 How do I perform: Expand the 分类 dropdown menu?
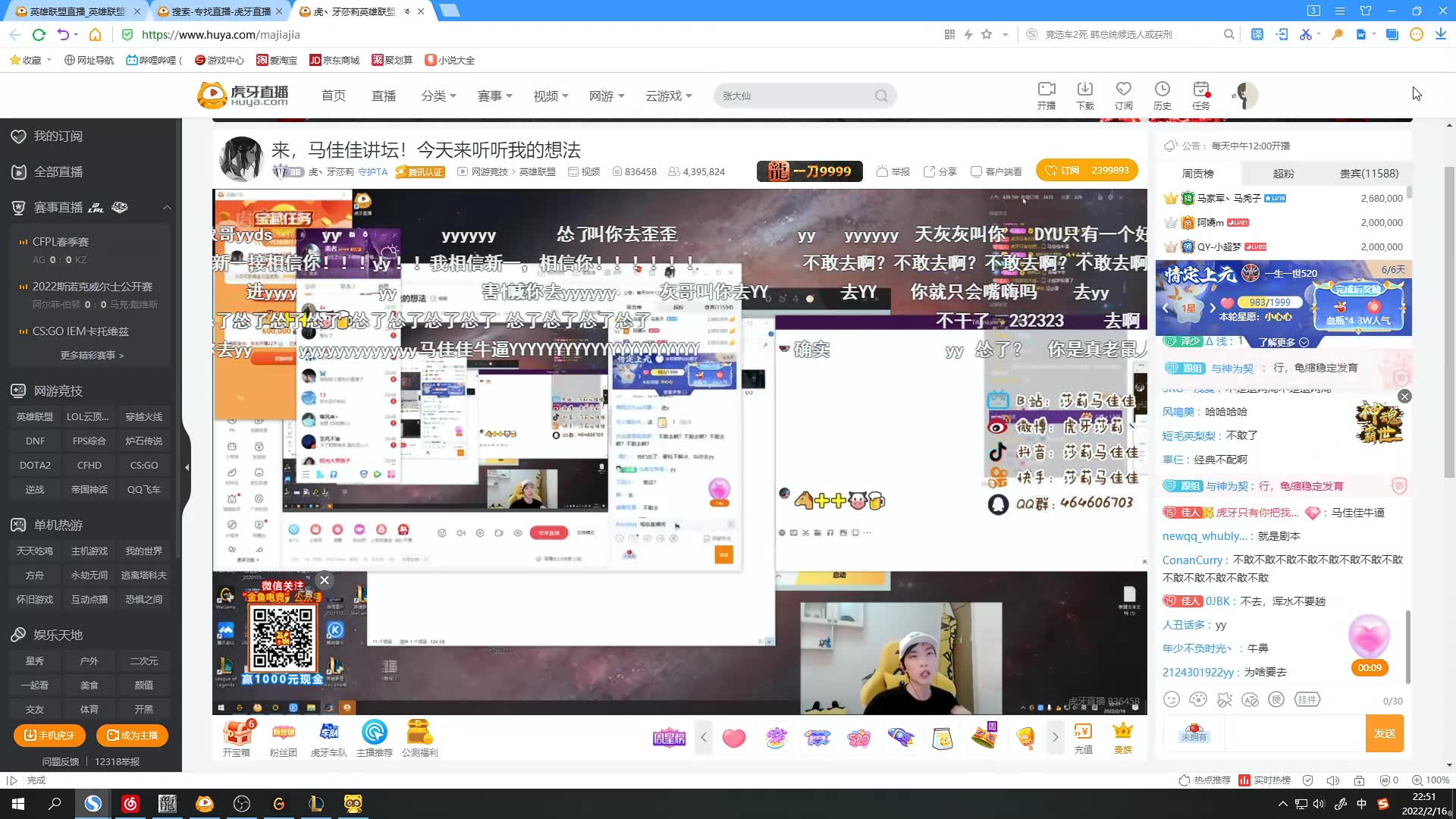(438, 96)
